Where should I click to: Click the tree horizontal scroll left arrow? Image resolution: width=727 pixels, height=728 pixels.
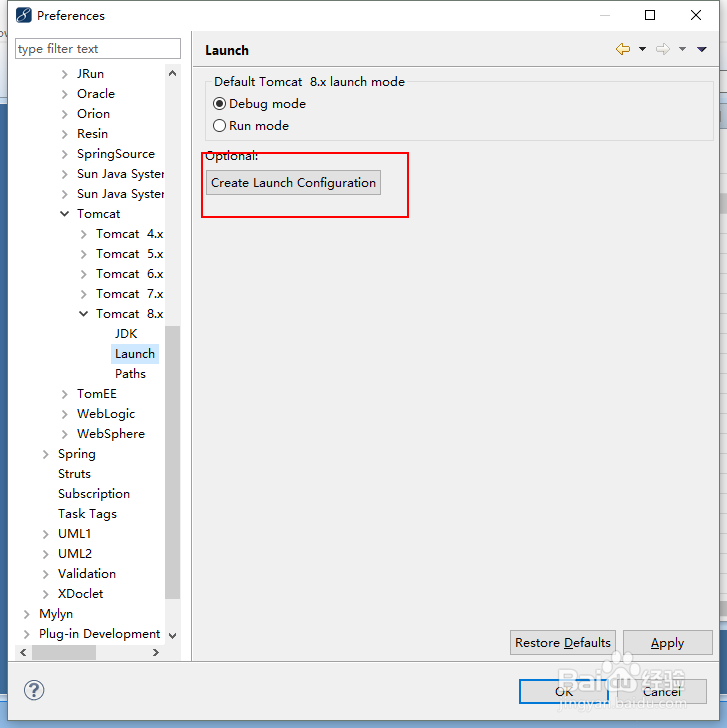pyautogui.click(x=23, y=652)
